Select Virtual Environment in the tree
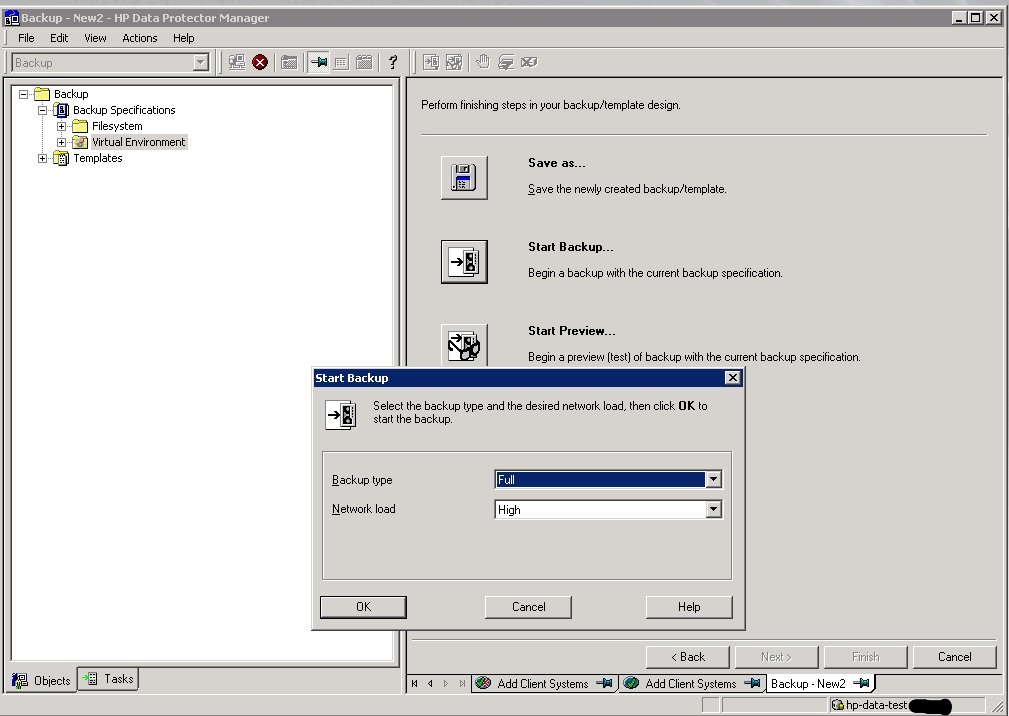 [x=138, y=142]
